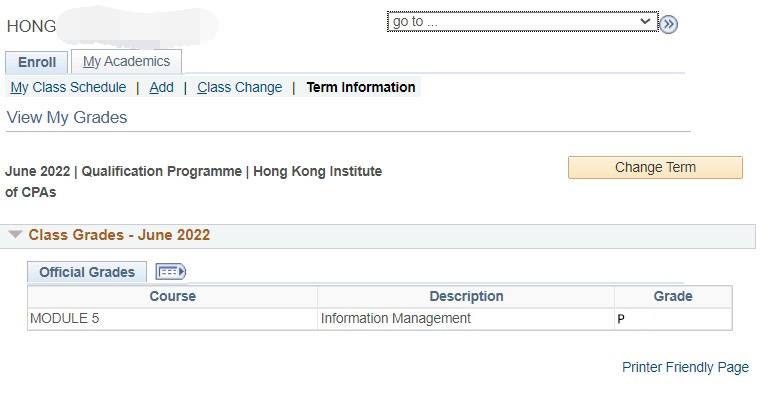Go to Class Change page
The height and width of the screenshot is (403, 777).
pos(239,87)
